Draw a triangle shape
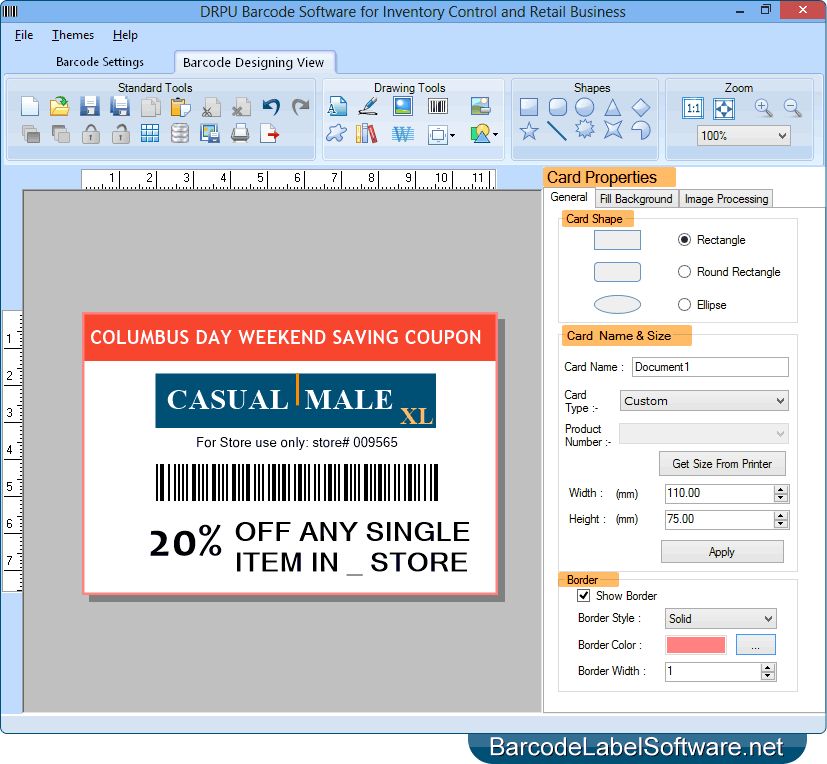Screen dimensions: 827x764 point(612,108)
